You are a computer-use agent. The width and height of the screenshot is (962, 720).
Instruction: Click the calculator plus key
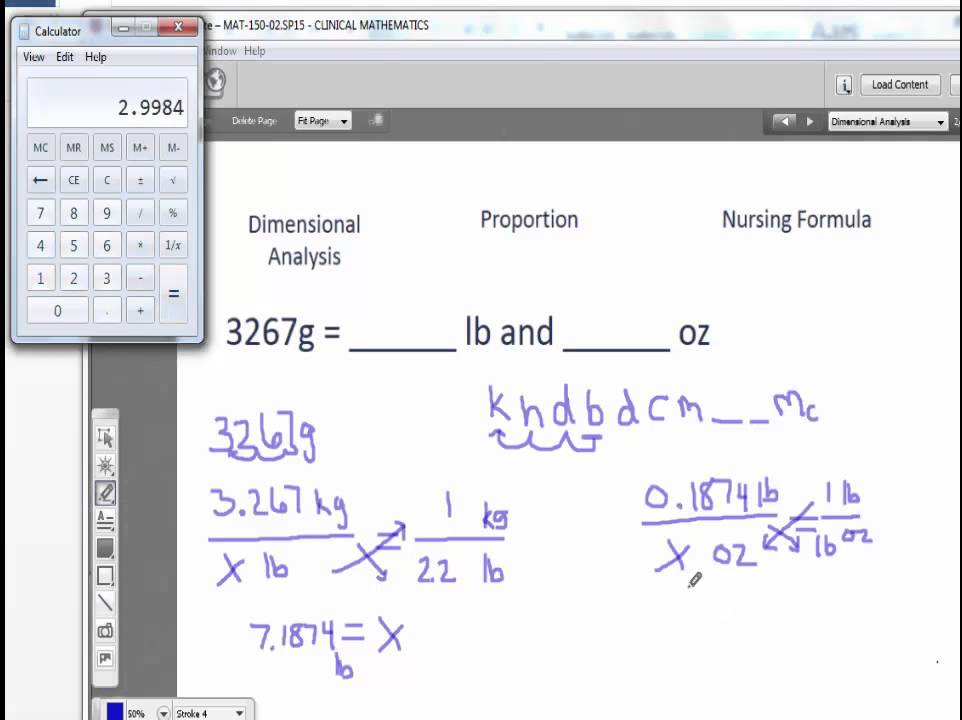140,310
